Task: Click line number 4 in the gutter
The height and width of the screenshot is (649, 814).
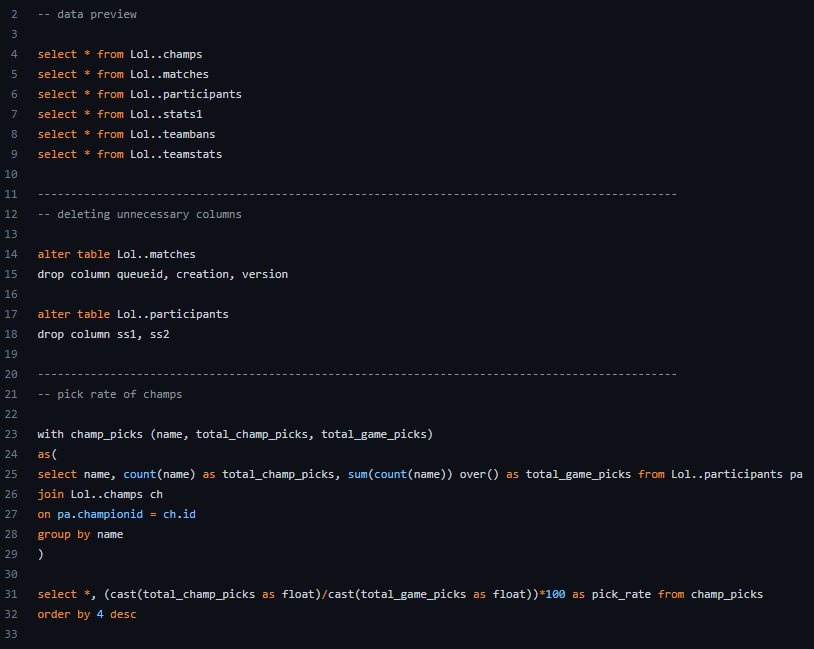Action: tap(14, 54)
